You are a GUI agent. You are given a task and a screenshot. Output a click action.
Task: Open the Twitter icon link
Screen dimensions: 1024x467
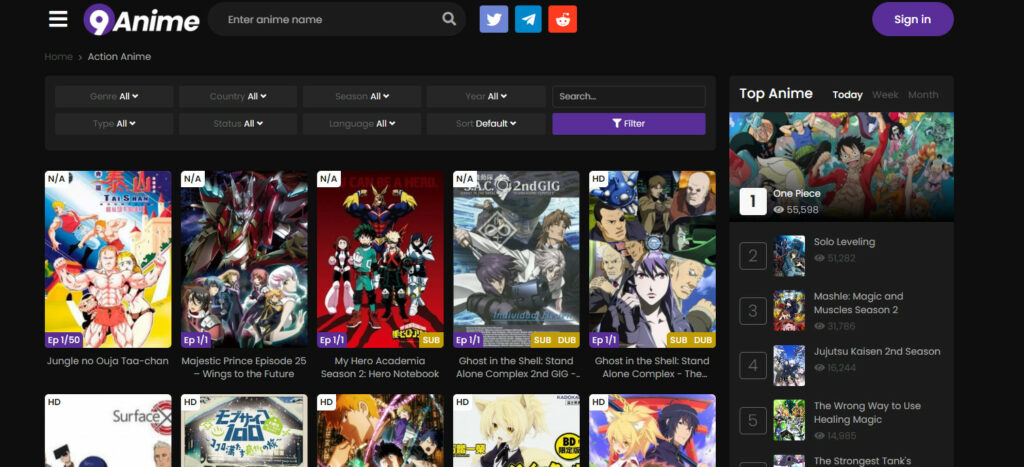click(494, 19)
